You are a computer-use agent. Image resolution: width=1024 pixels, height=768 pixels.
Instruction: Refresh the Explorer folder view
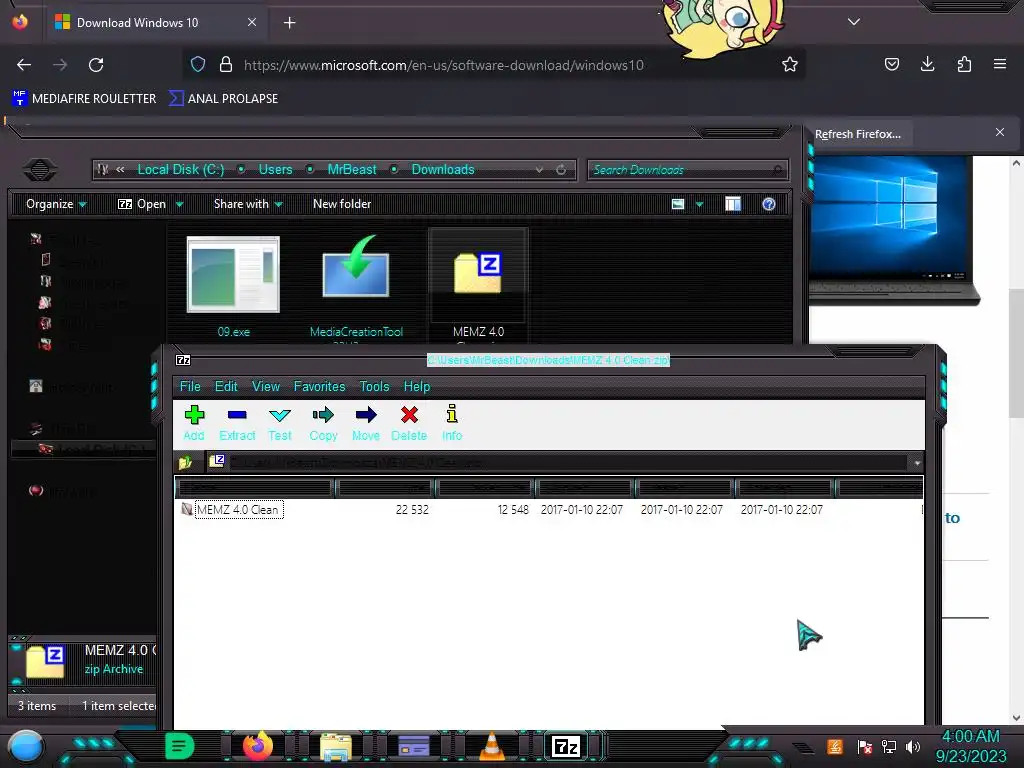[x=561, y=170]
